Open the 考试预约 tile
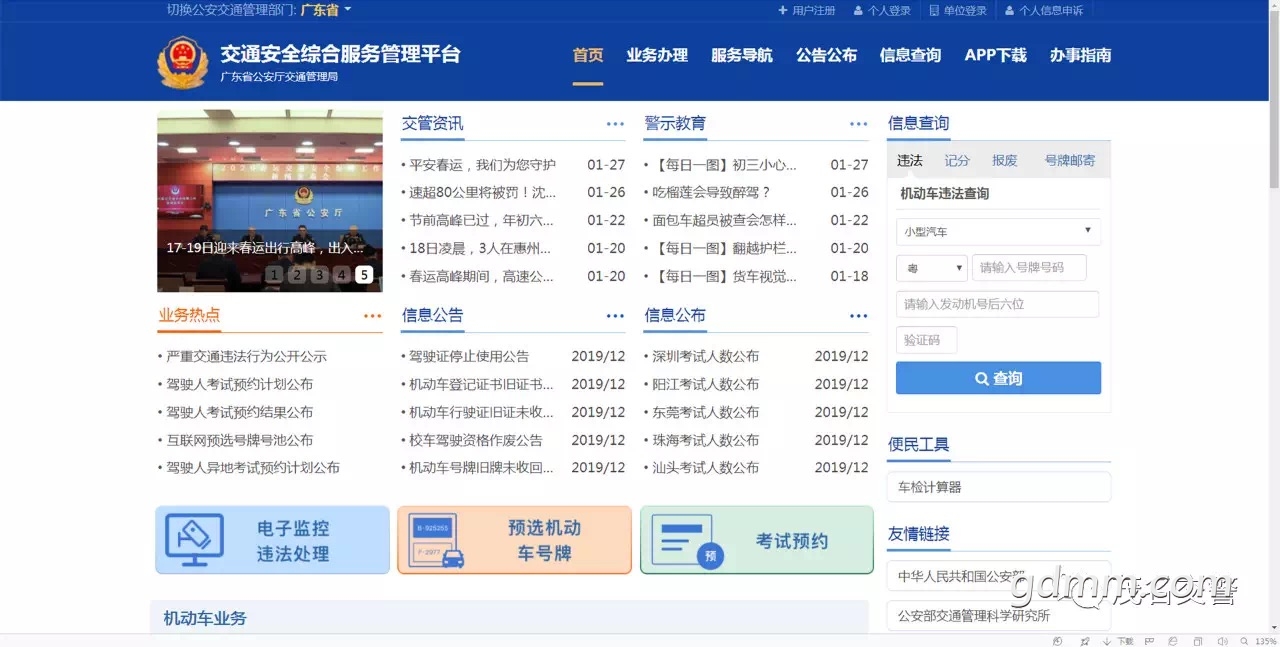The width and height of the screenshot is (1280, 647). point(757,540)
